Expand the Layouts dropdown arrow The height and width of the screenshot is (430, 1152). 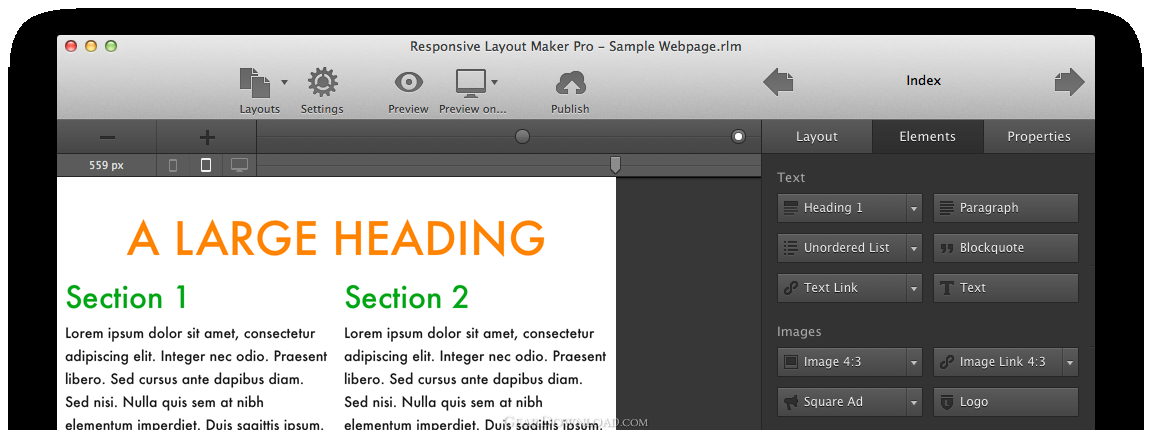(x=284, y=82)
